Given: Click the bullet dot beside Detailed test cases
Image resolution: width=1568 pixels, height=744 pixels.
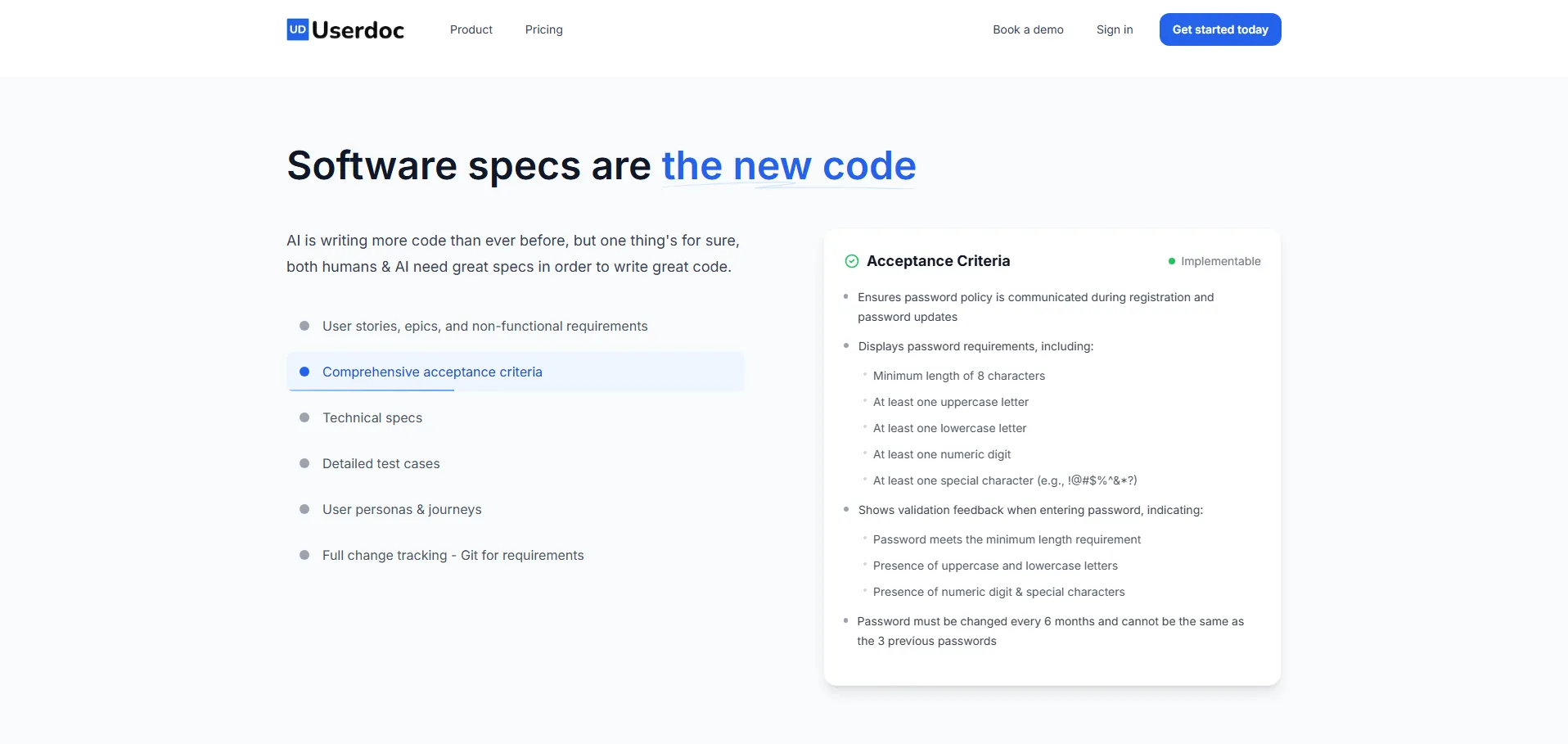Looking at the screenshot, I should coord(304,463).
